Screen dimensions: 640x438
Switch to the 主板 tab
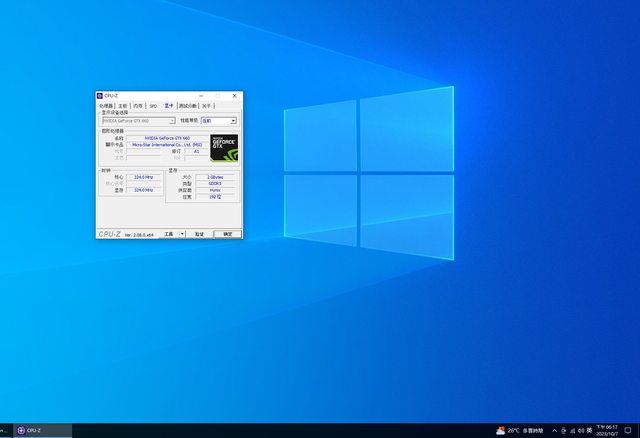pos(123,105)
